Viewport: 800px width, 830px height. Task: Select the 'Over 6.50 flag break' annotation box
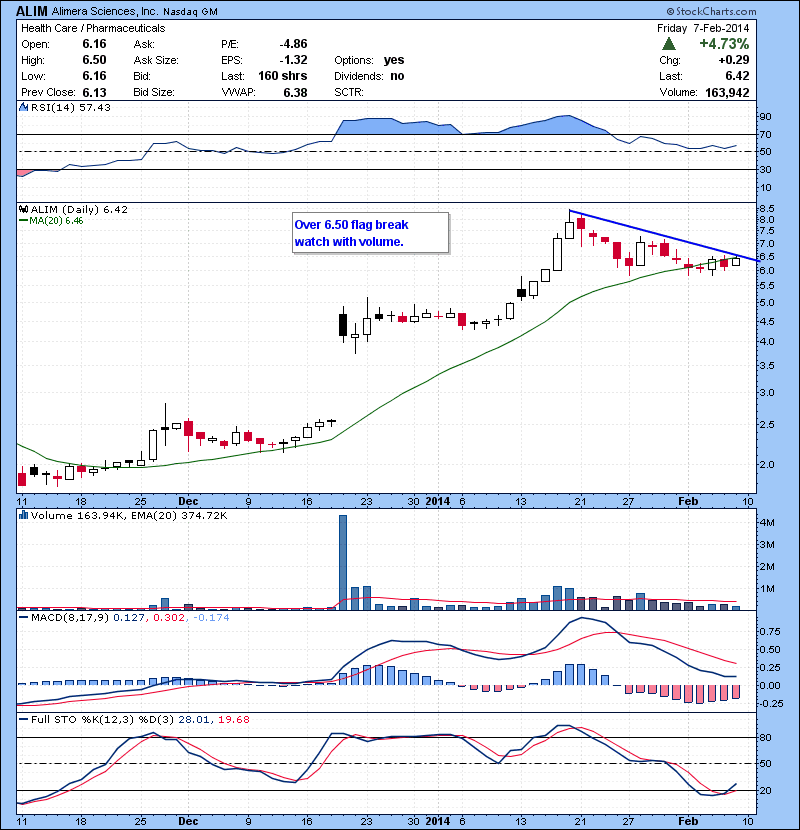point(371,233)
